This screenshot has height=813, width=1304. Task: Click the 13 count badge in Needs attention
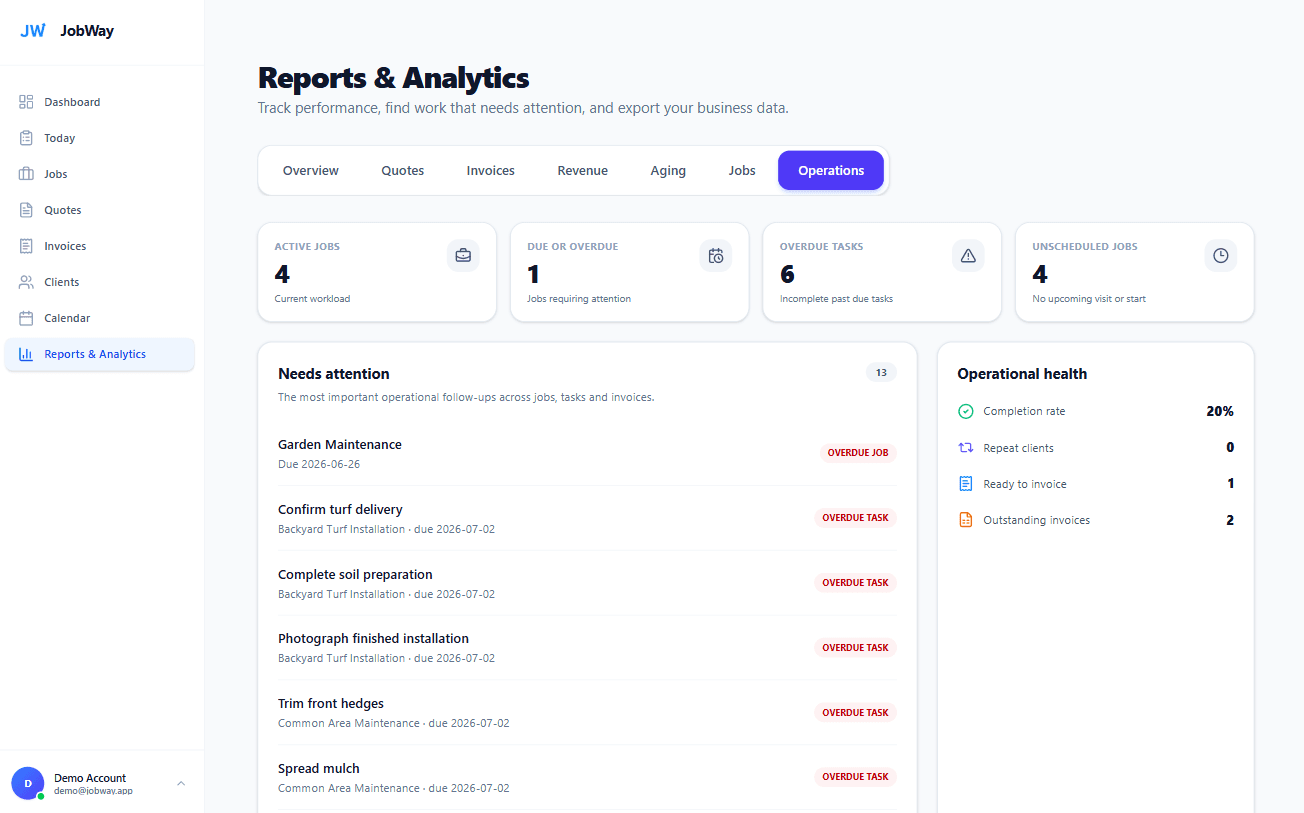click(x=881, y=373)
